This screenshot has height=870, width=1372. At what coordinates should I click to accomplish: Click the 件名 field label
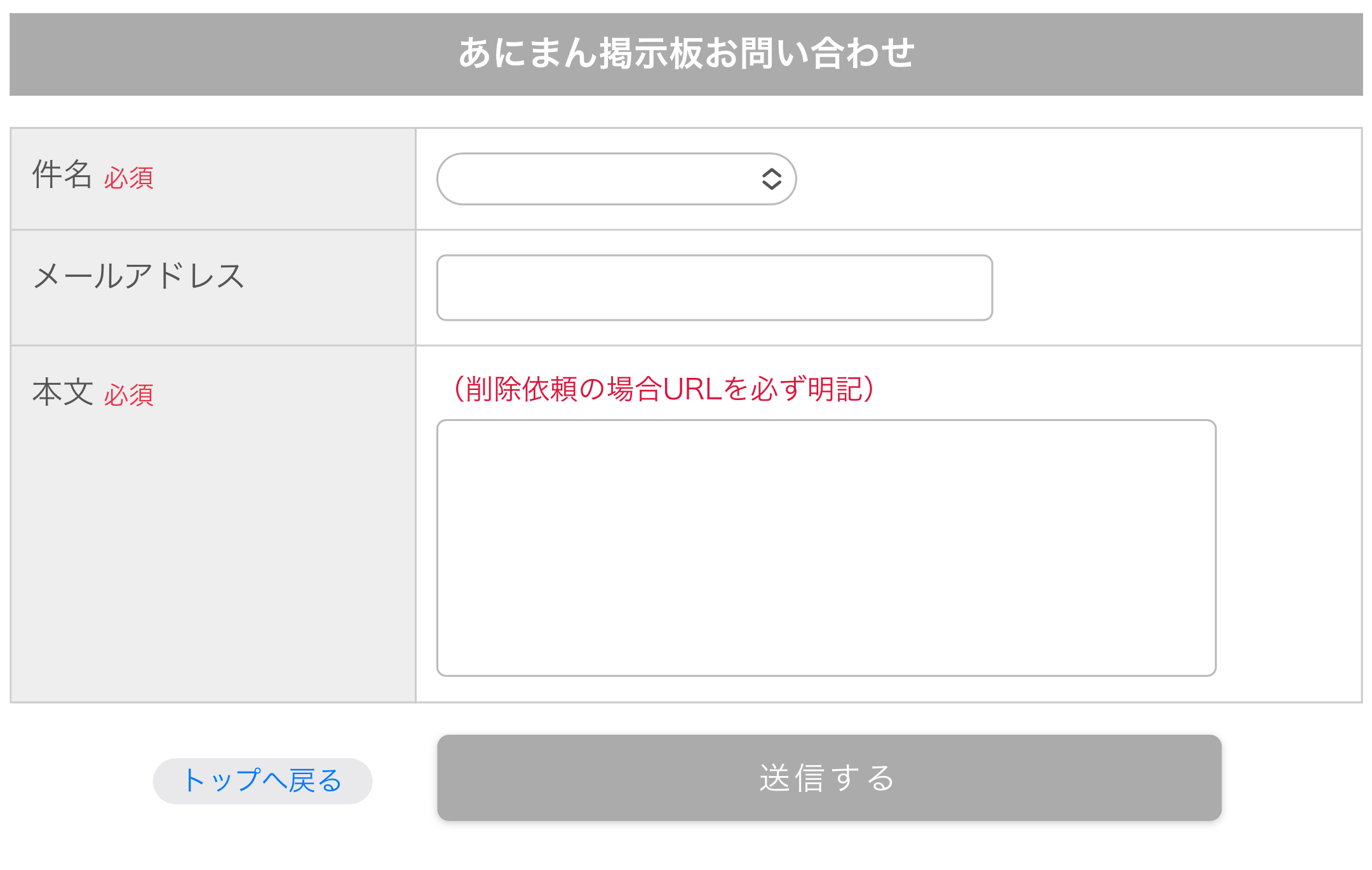62,175
